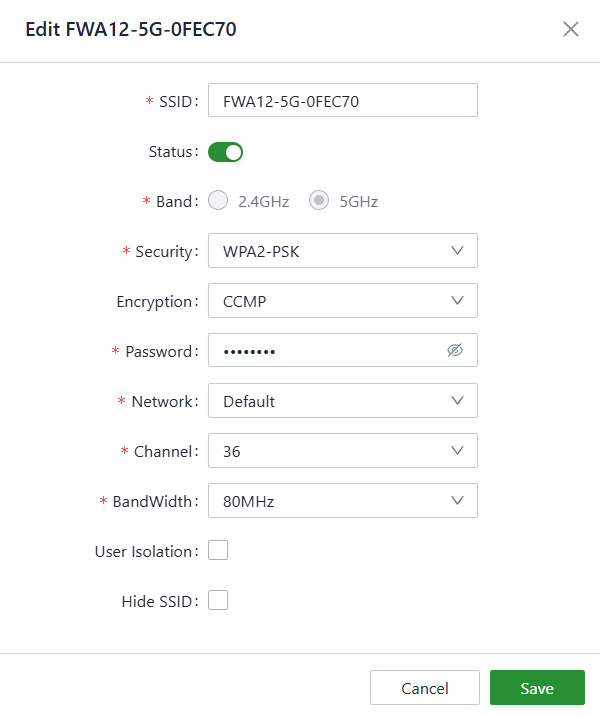The width and height of the screenshot is (600, 715).
Task: Select the 2.4GHz band radio button
Action: click(218, 201)
